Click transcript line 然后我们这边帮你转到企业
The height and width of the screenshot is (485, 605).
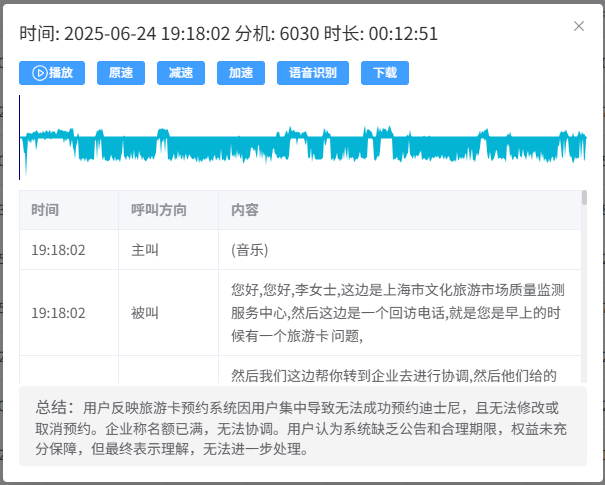point(394,375)
